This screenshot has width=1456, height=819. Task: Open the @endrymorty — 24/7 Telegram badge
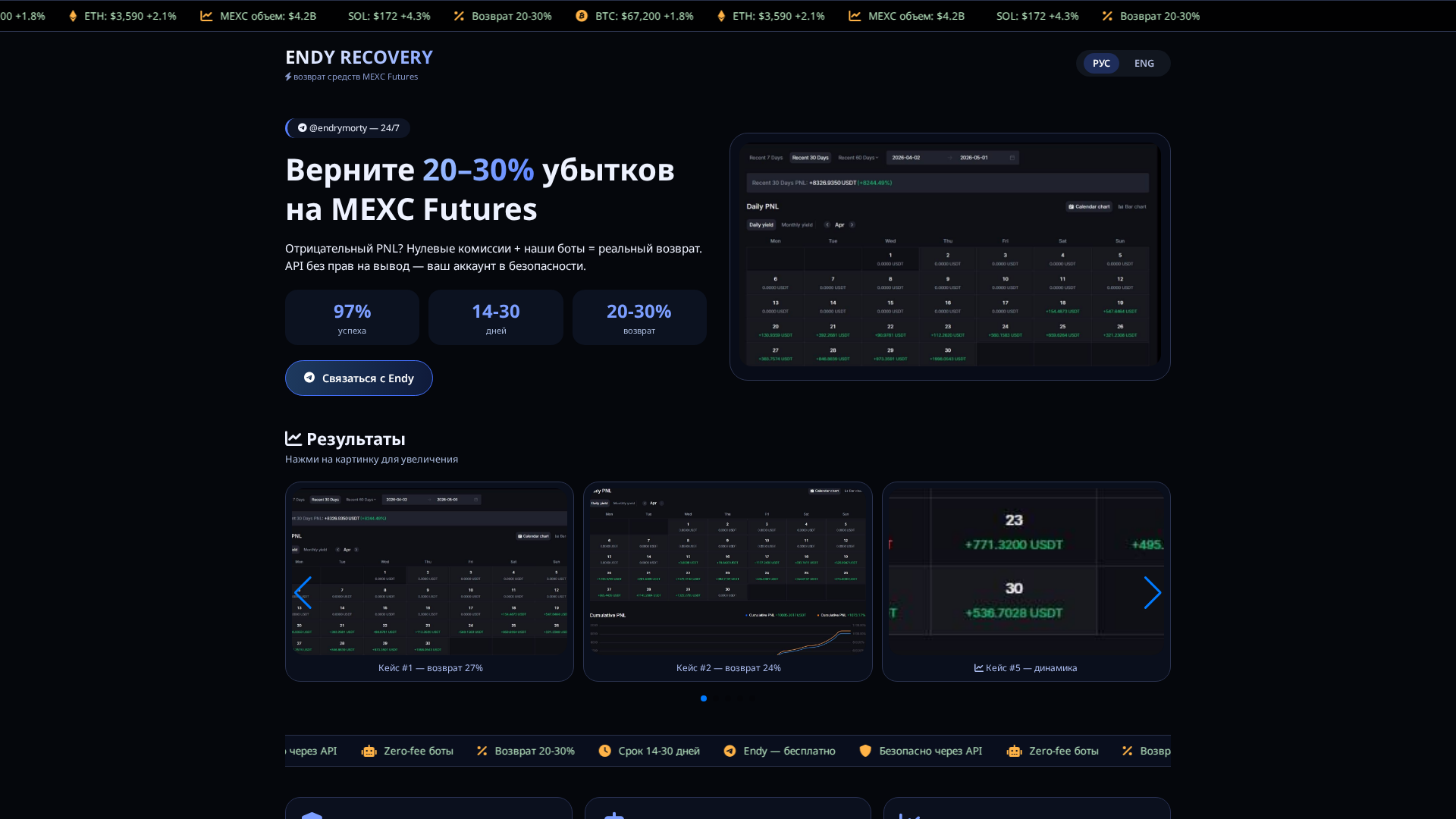[348, 128]
